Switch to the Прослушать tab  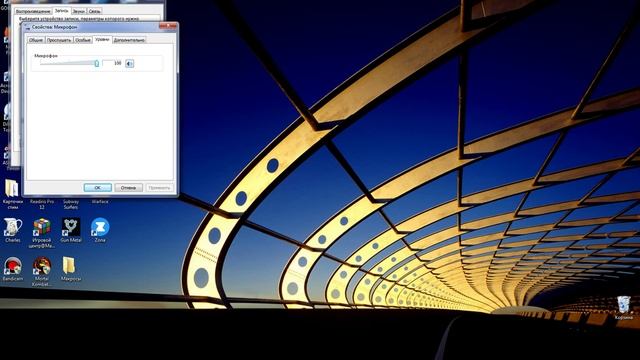pos(59,40)
